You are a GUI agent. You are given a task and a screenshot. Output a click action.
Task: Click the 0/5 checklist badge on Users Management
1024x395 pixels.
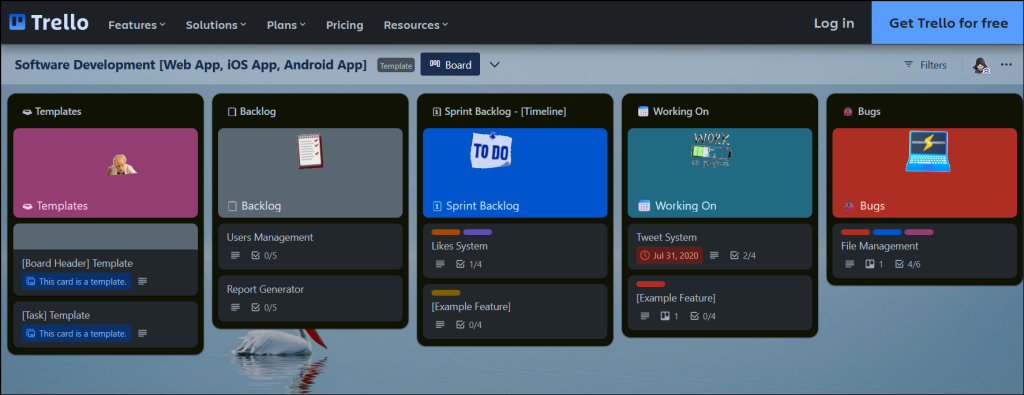(264, 255)
